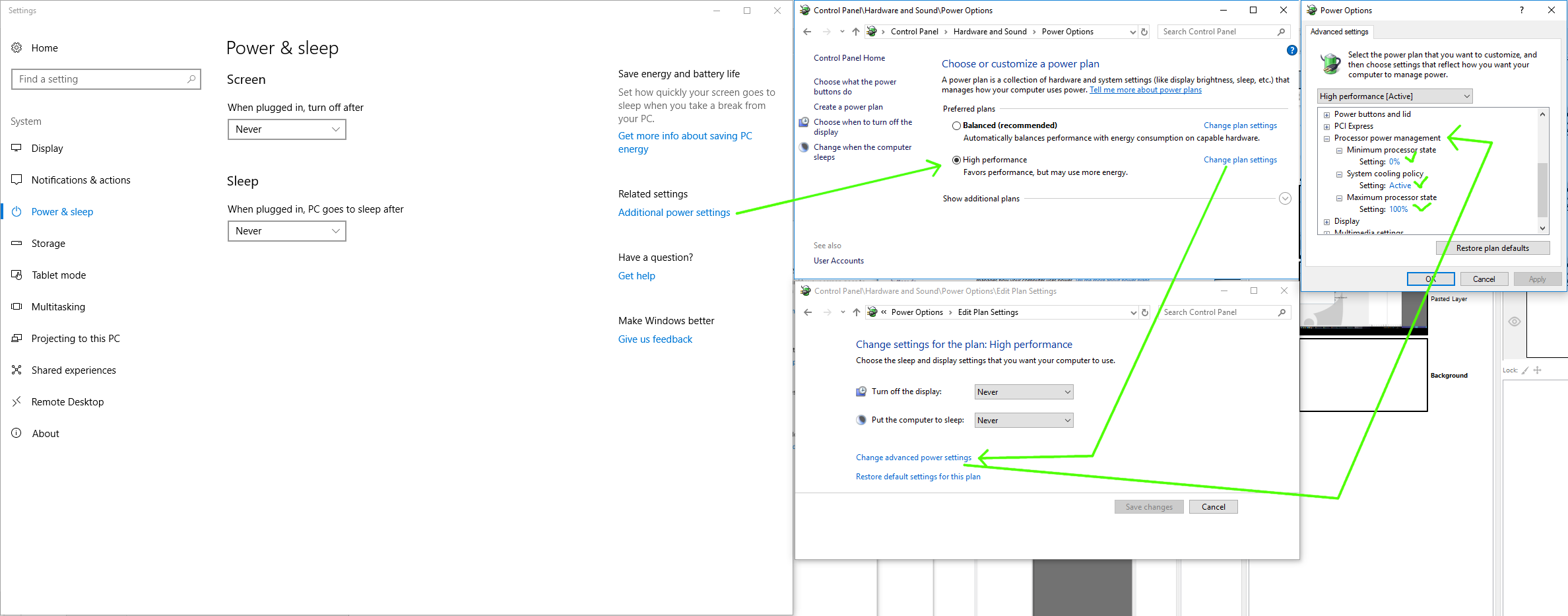Refresh the Edit Plan Settings window
1568x616 pixels.
point(1146,312)
